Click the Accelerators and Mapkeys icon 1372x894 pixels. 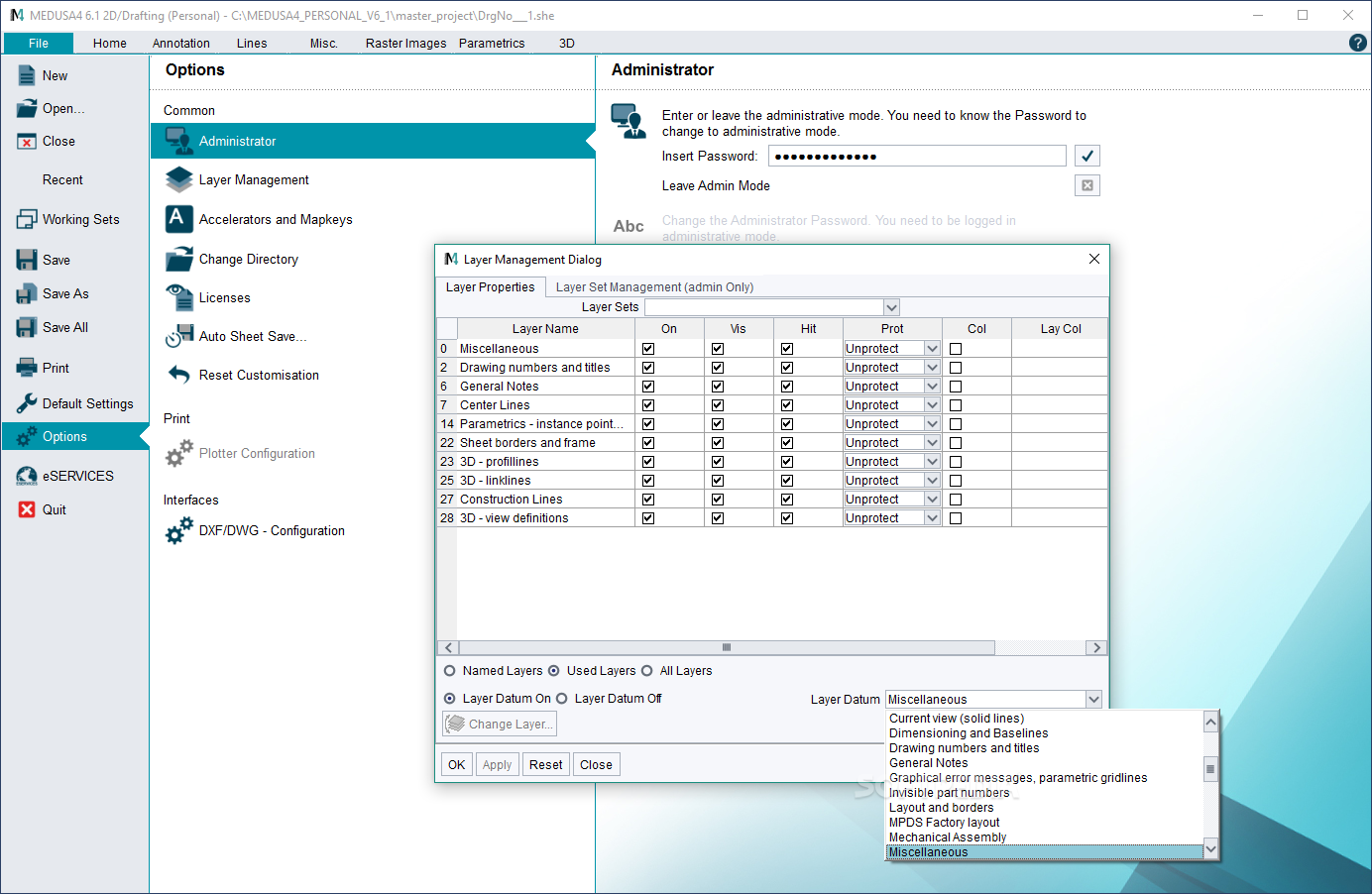tap(179, 219)
